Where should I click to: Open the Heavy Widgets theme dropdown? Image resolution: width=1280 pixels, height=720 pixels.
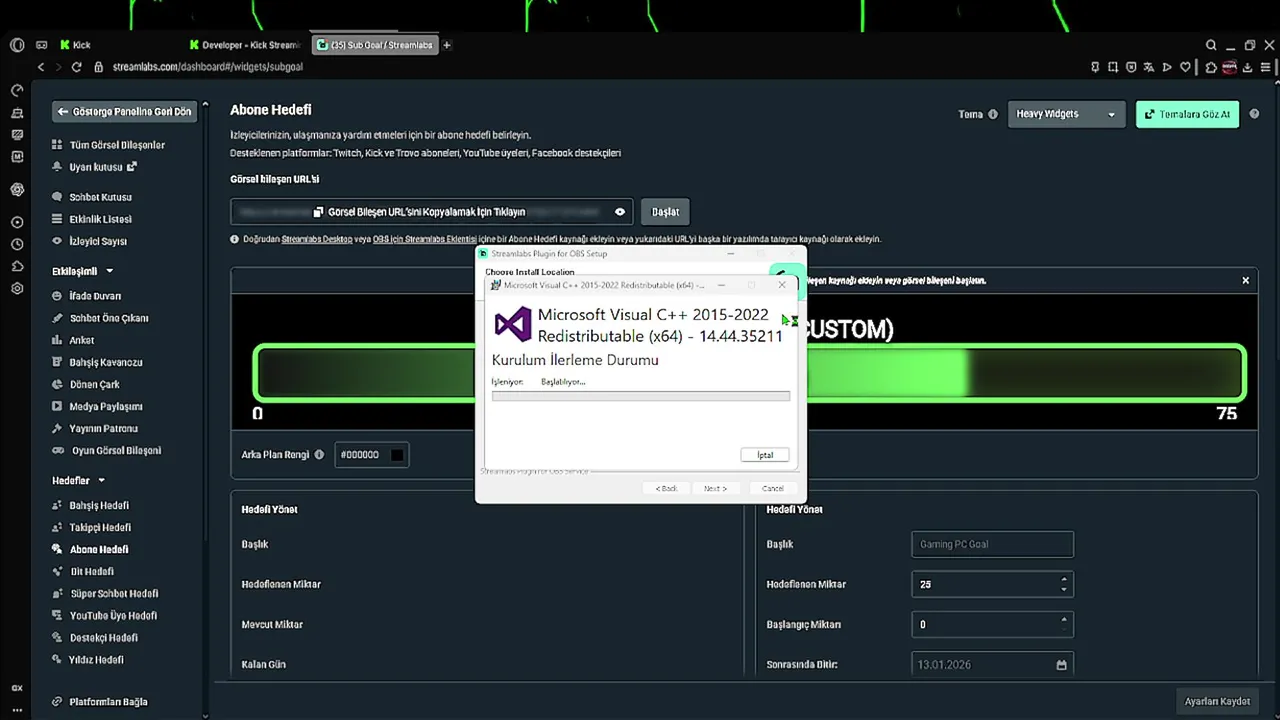tap(1066, 114)
